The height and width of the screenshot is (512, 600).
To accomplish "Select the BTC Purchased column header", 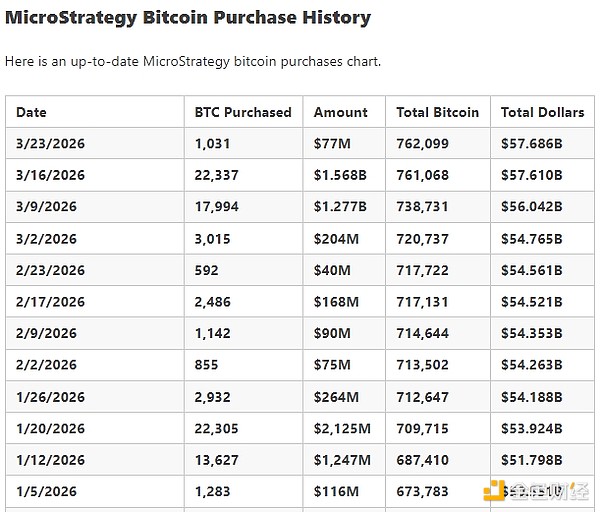I will click(243, 112).
